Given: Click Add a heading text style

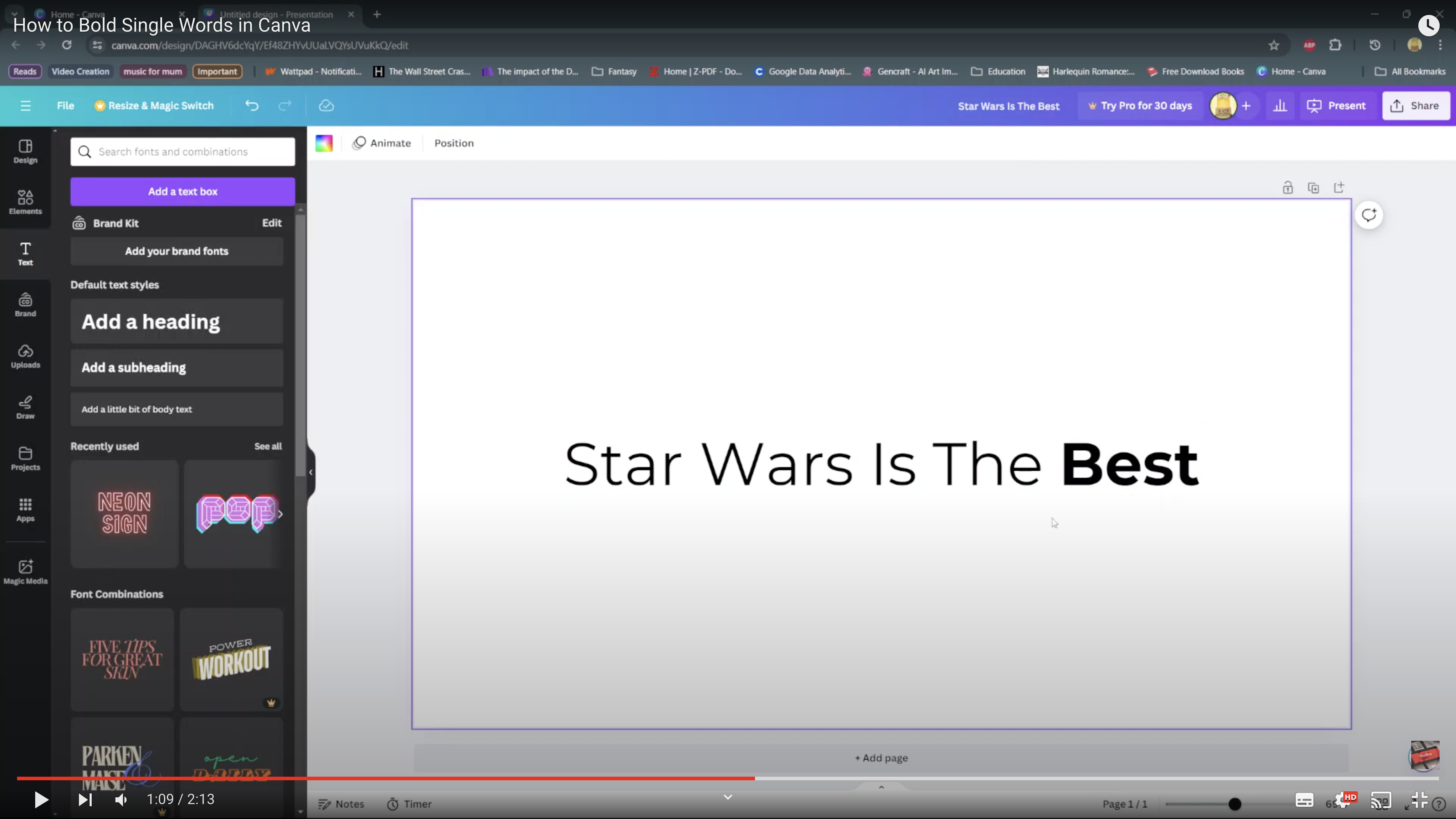Looking at the screenshot, I should (176, 321).
